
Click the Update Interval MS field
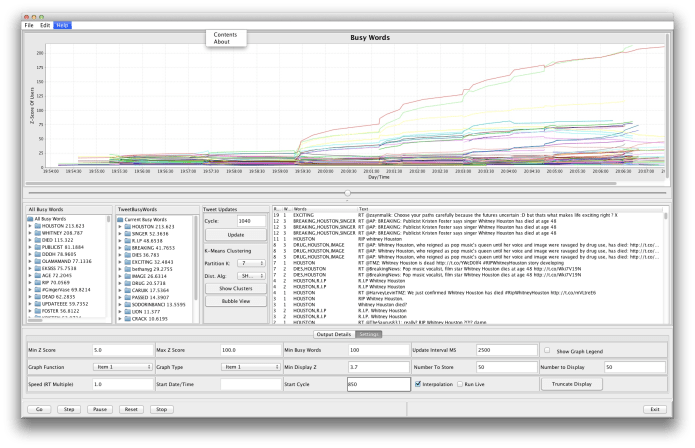point(507,350)
